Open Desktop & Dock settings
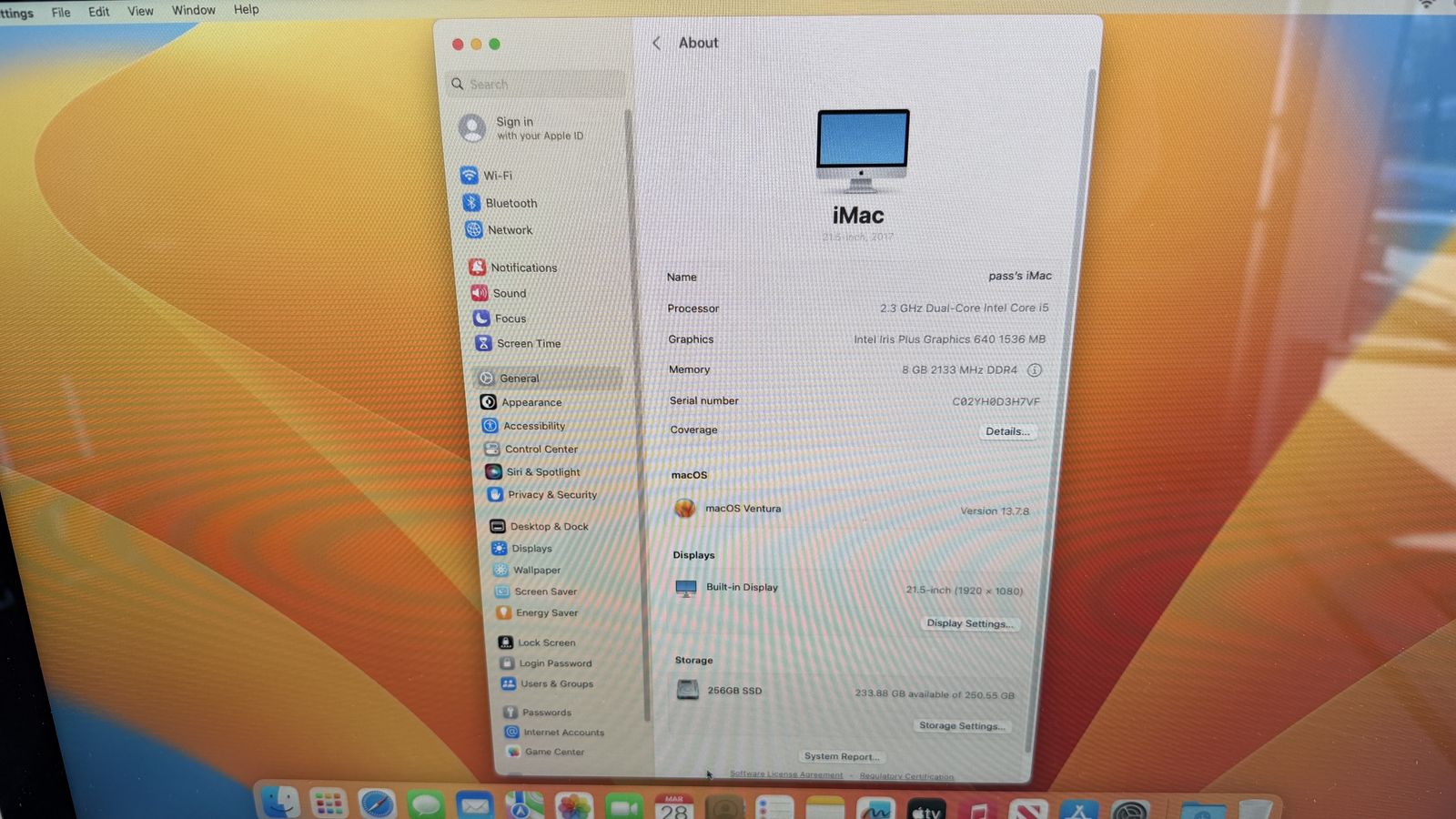The height and width of the screenshot is (819, 1456). coord(549,527)
